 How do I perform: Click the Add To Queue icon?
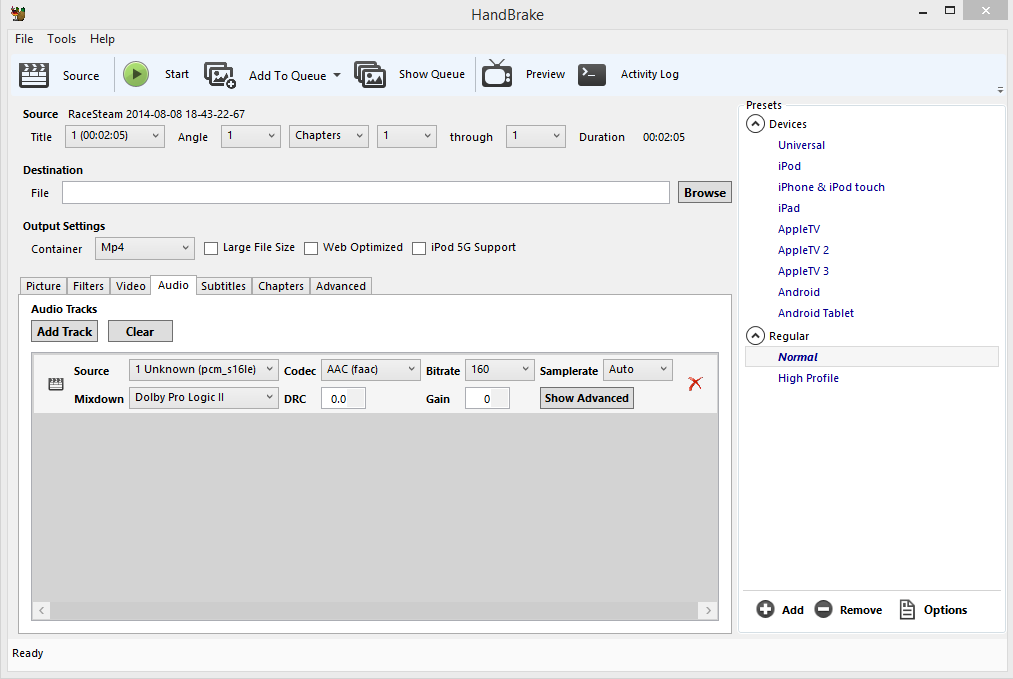[220, 75]
